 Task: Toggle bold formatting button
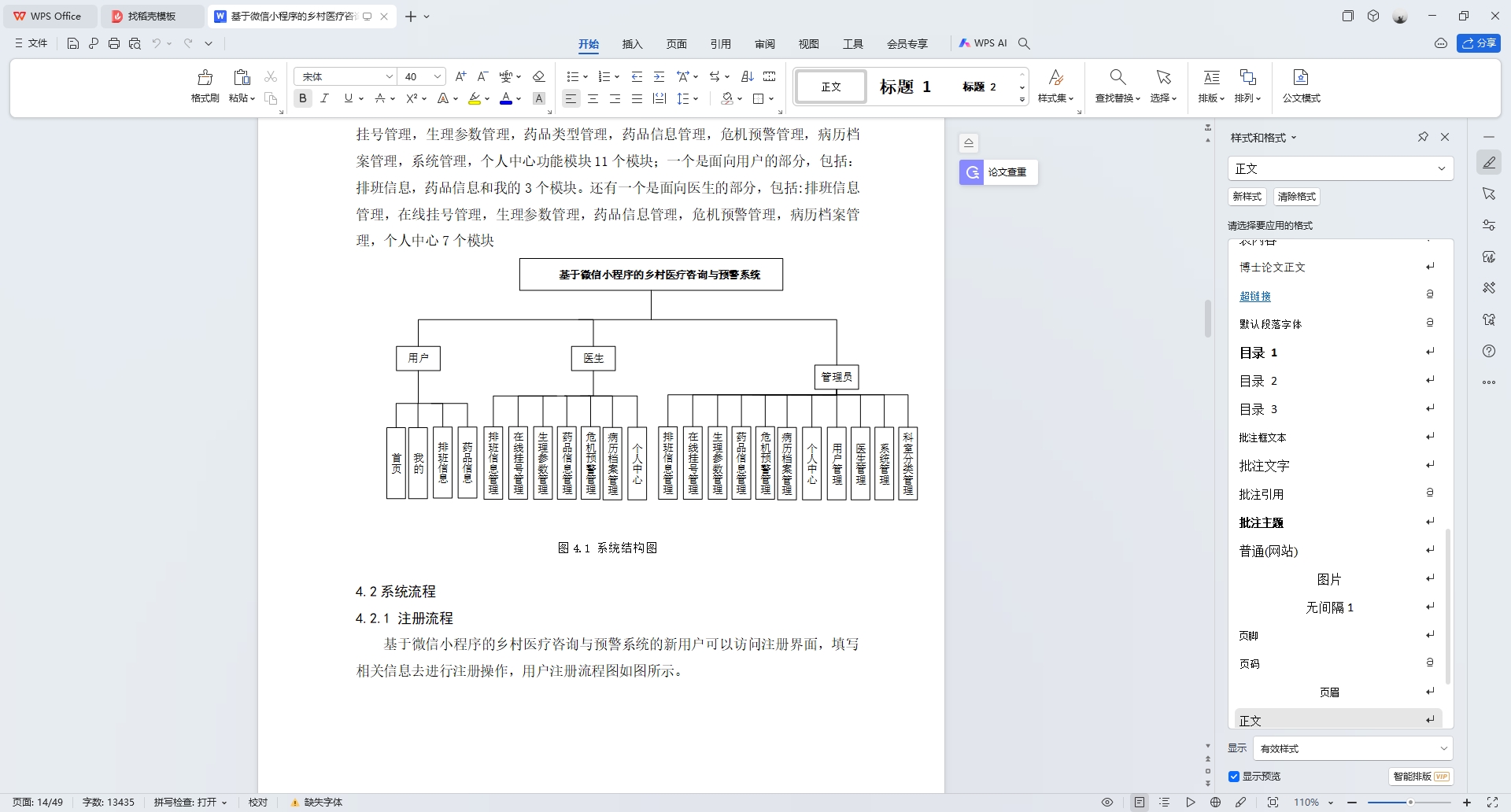pyautogui.click(x=303, y=98)
